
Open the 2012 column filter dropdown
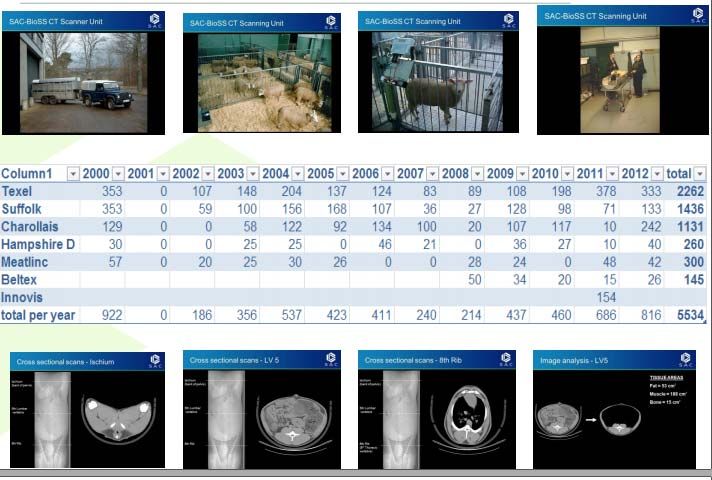pyautogui.click(x=658, y=173)
